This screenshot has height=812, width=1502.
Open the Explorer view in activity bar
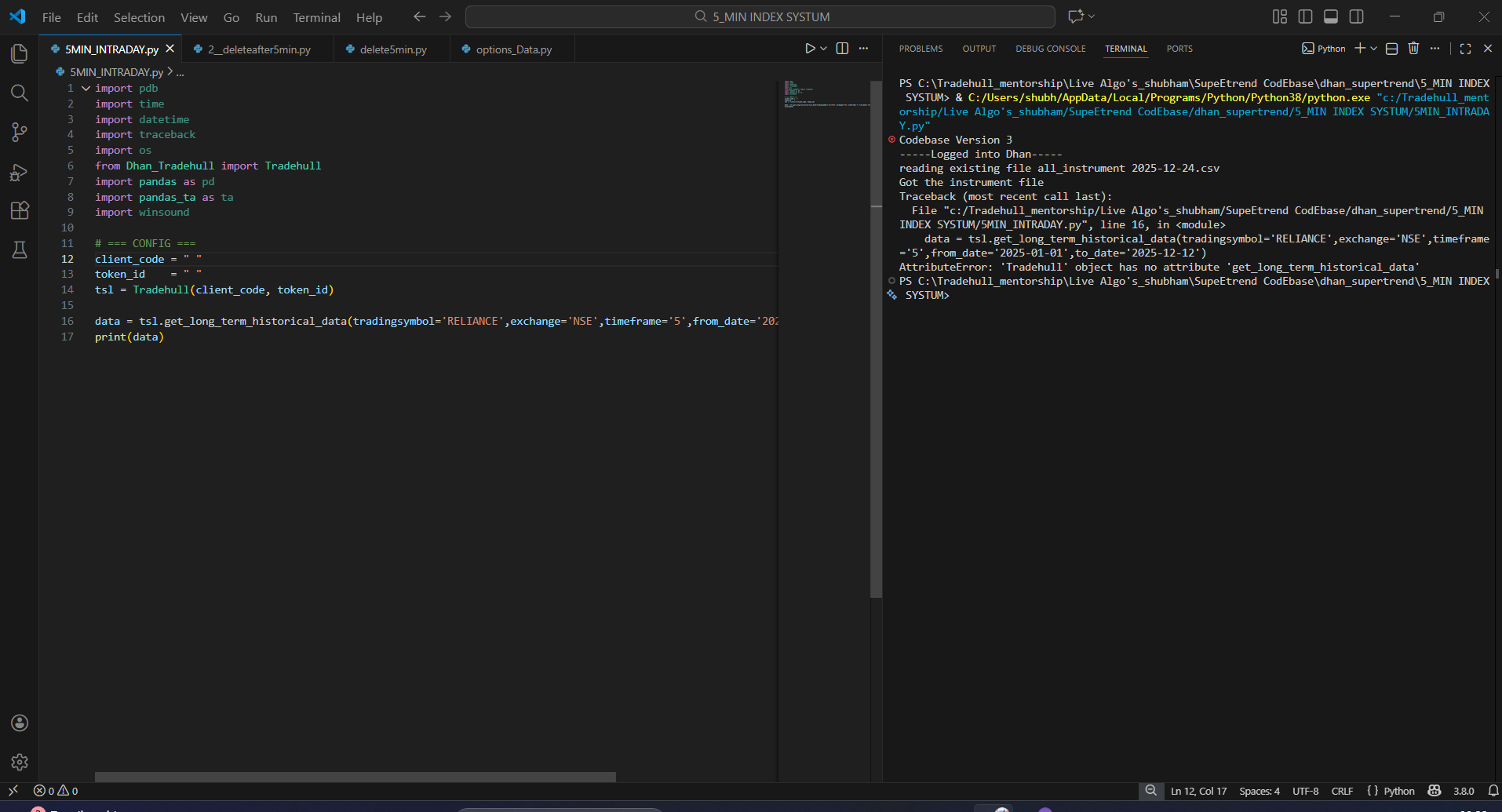coord(20,53)
